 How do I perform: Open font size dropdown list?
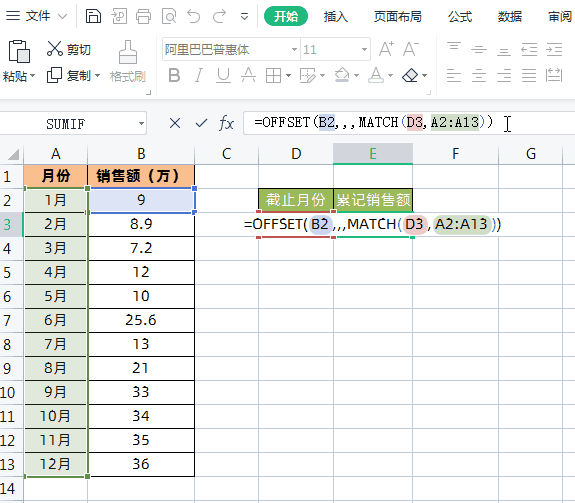(x=364, y=49)
